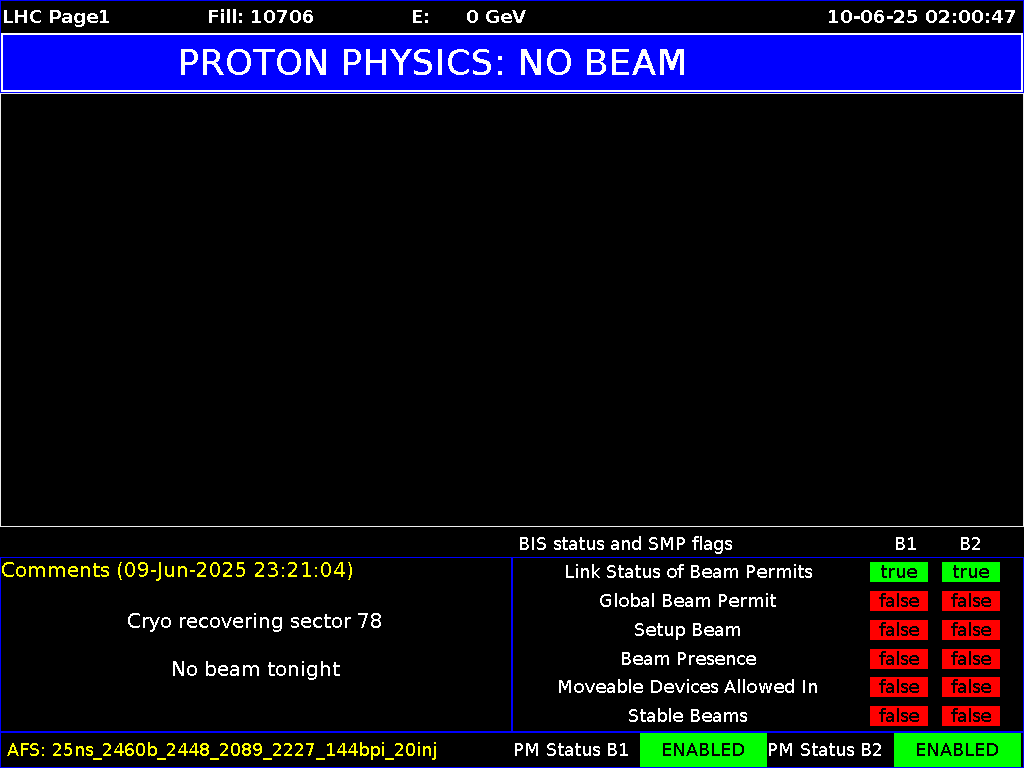
Task: Click B1 false flag for Global Beam Permit
Action: coord(899,601)
